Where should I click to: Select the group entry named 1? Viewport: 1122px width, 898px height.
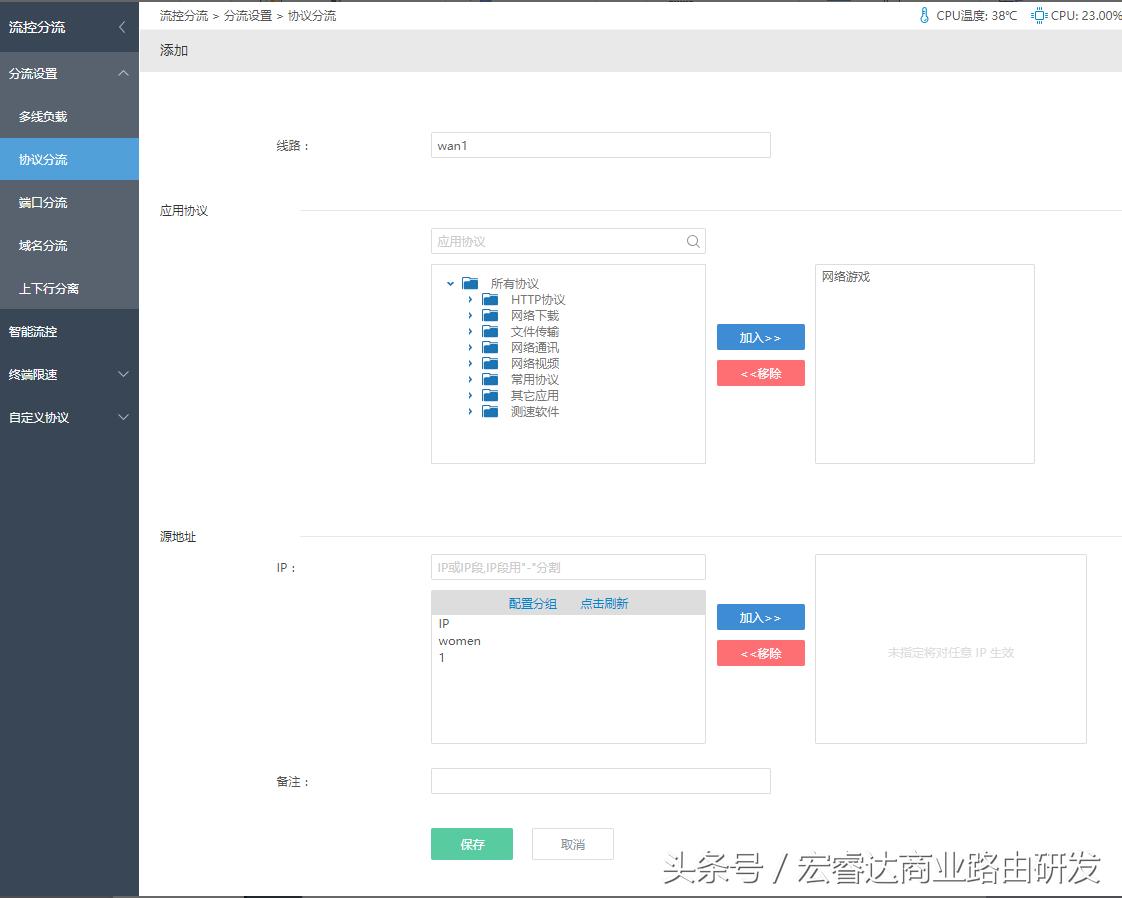(442, 657)
